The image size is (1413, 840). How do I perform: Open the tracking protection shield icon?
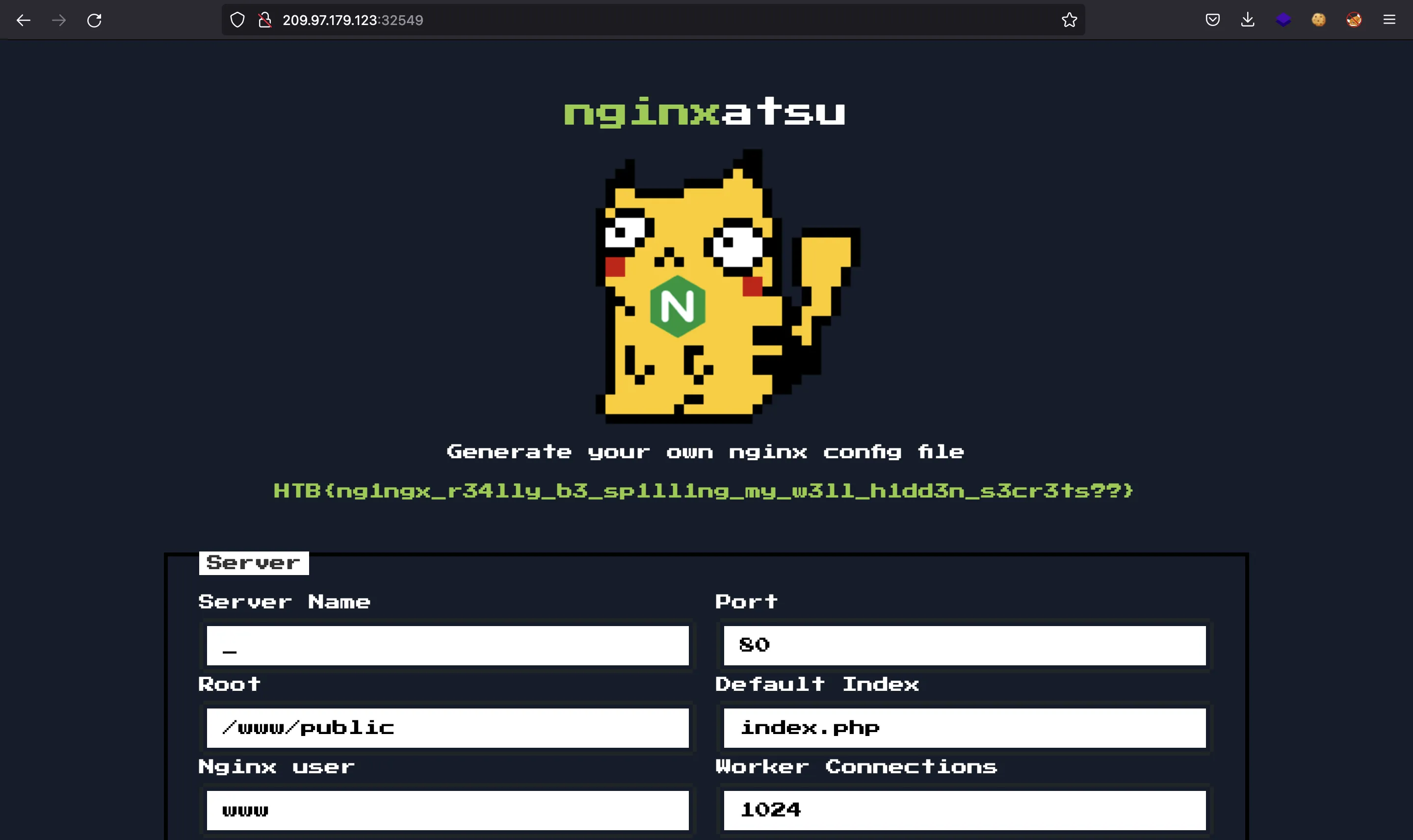pos(237,21)
